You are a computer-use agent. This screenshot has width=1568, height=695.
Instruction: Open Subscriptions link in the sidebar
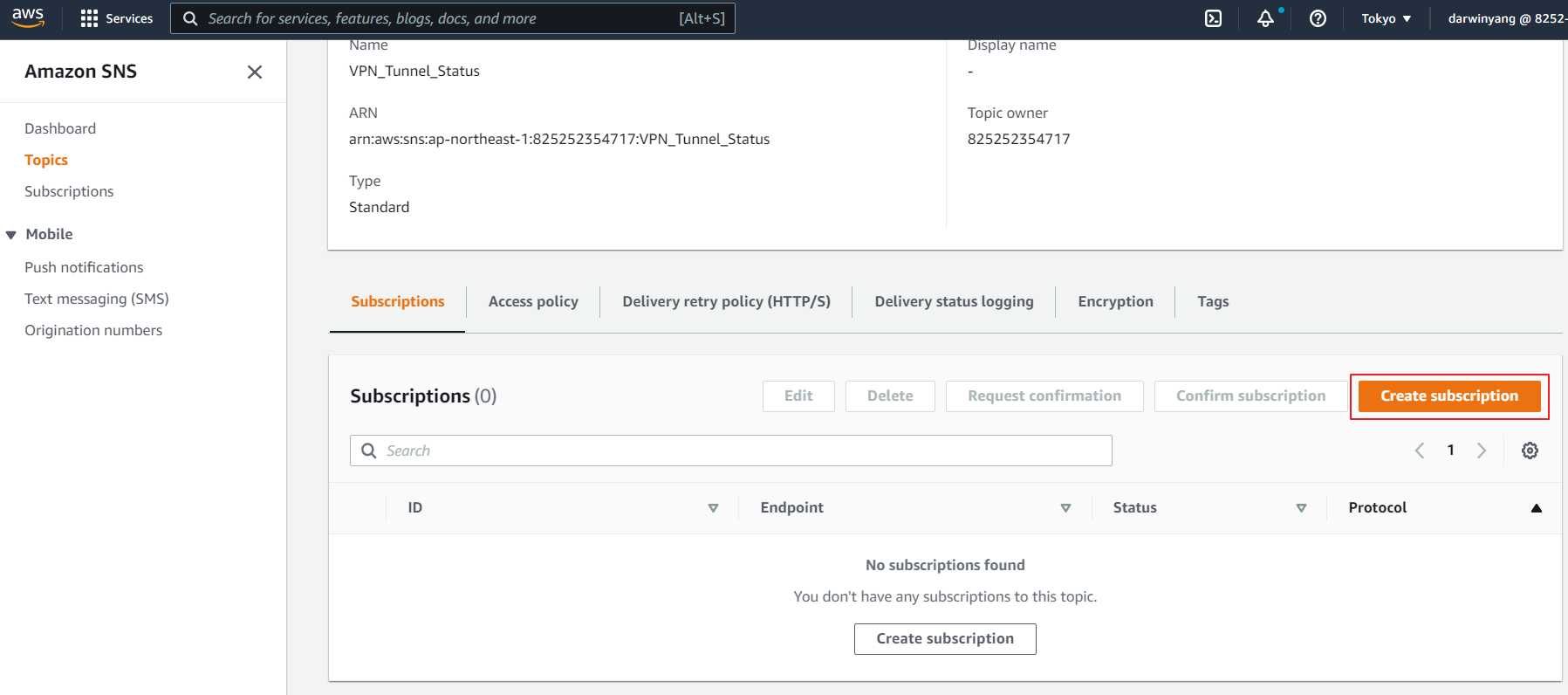coord(69,191)
